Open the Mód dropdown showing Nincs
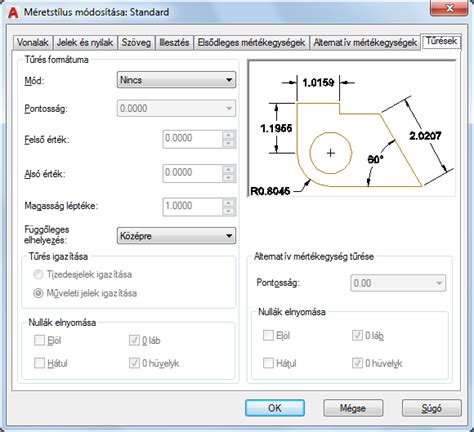The image size is (474, 432). click(x=176, y=80)
